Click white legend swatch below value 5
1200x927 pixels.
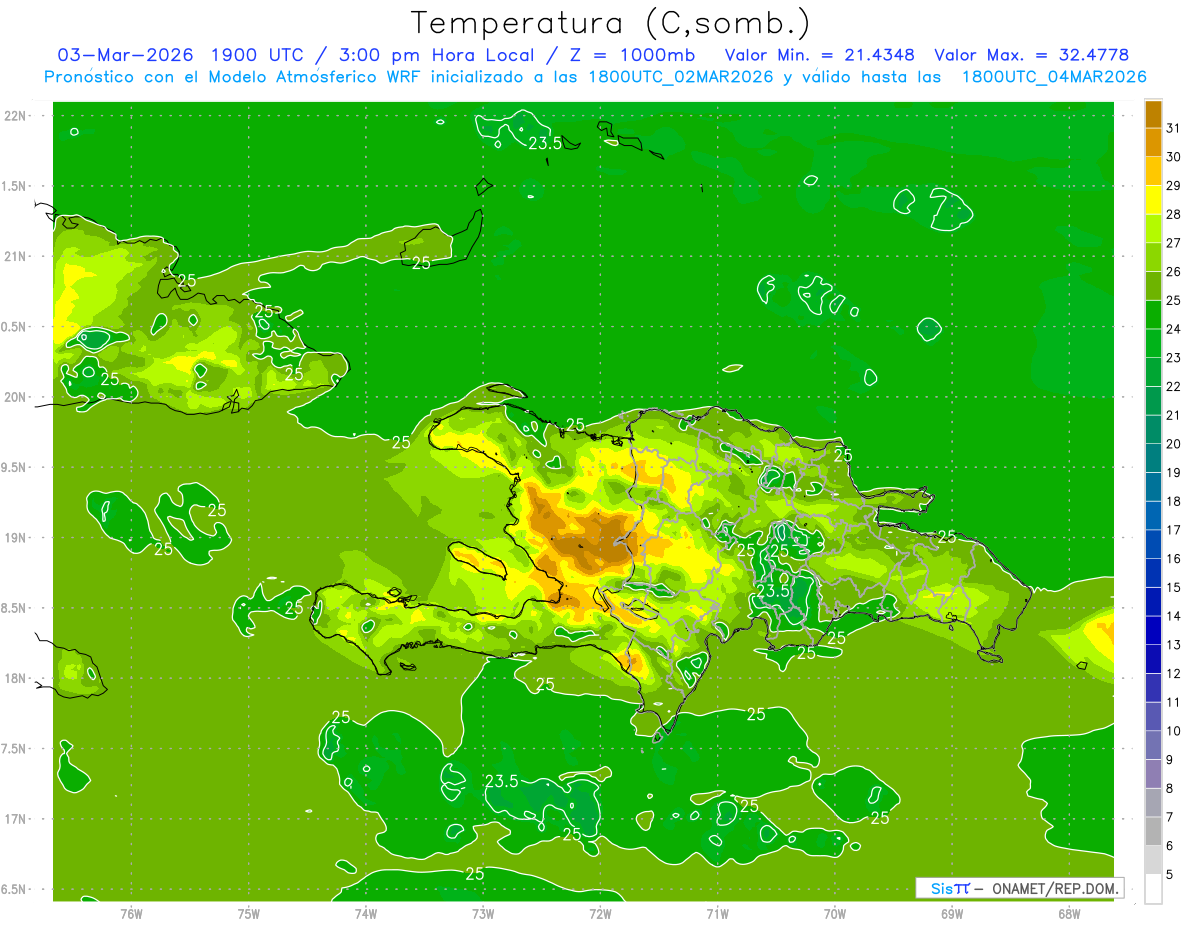point(1153,888)
